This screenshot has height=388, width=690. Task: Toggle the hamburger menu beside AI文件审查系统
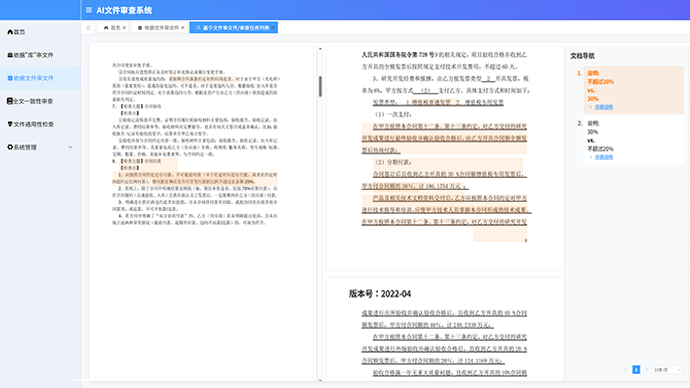pyautogui.click(x=88, y=10)
